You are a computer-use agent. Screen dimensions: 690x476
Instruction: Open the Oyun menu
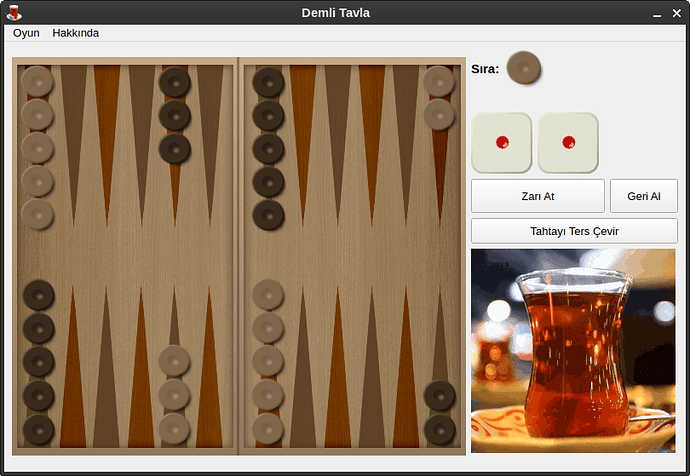[26, 33]
